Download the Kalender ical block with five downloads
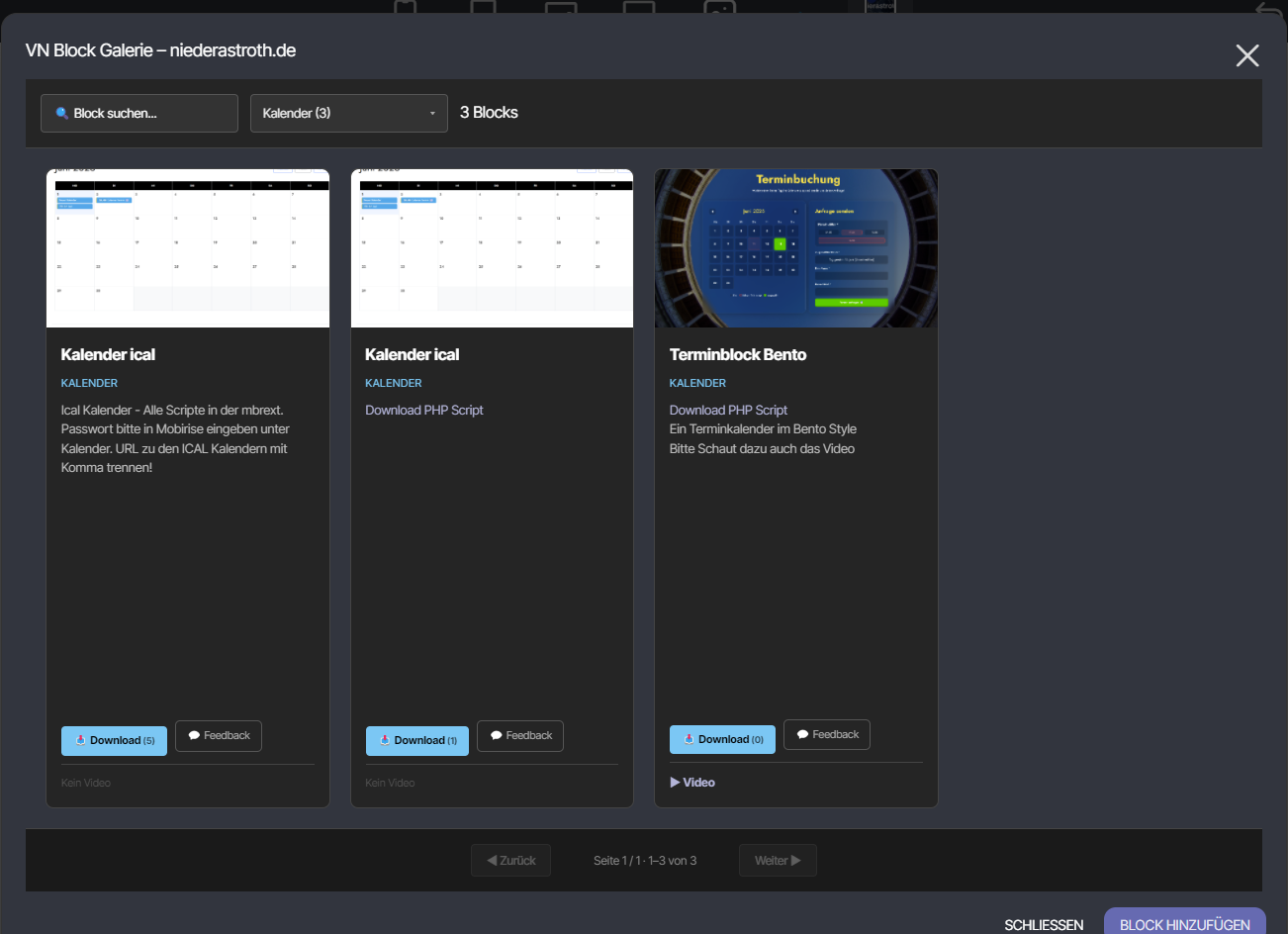This screenshot has height=934, width=1288. pyautogui.click(x=115, y=740)
